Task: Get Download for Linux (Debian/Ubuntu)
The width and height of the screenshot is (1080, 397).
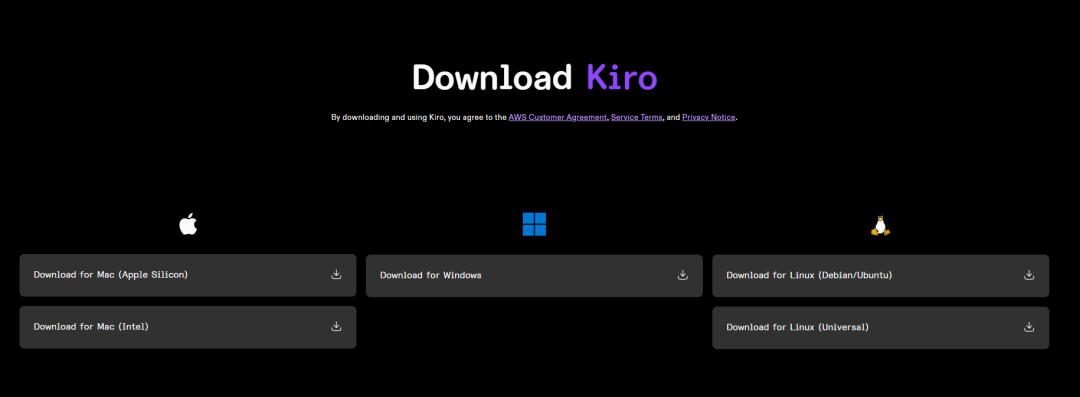Action: [880, 276]
